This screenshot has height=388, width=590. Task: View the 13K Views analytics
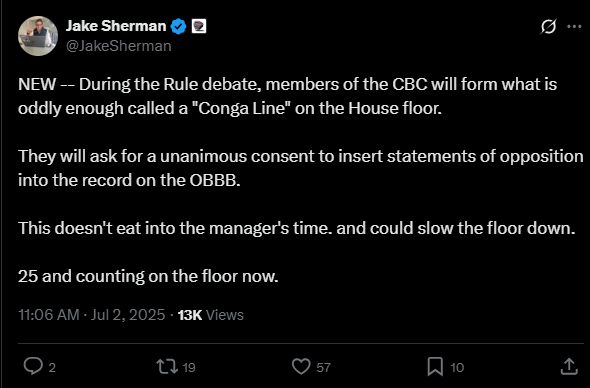[x=211, y=315]
